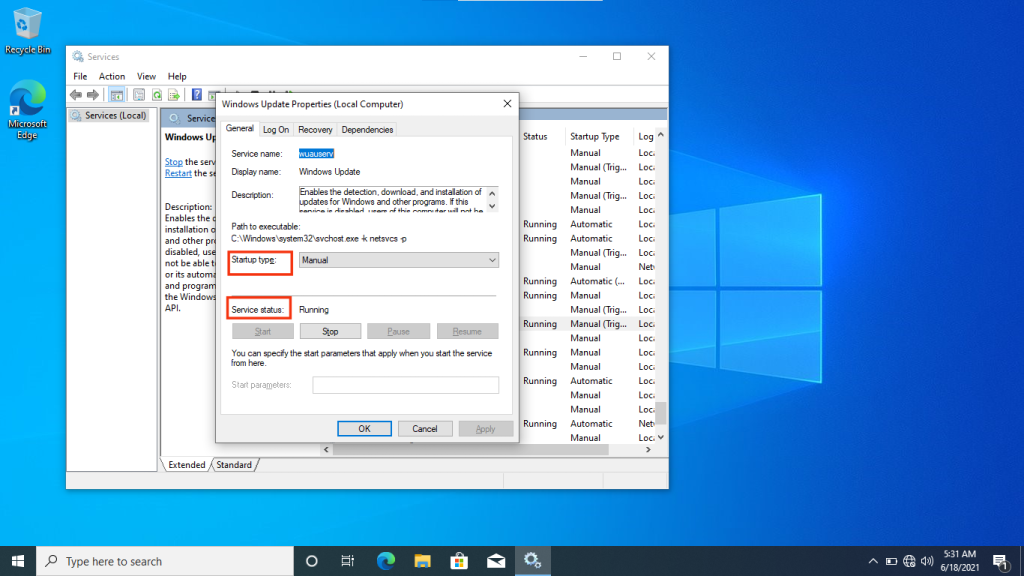The width and height of the screenshot is (1024, 576).
Task: Open the Mail app on the taskbar
Action: click(x=496, y=561)
